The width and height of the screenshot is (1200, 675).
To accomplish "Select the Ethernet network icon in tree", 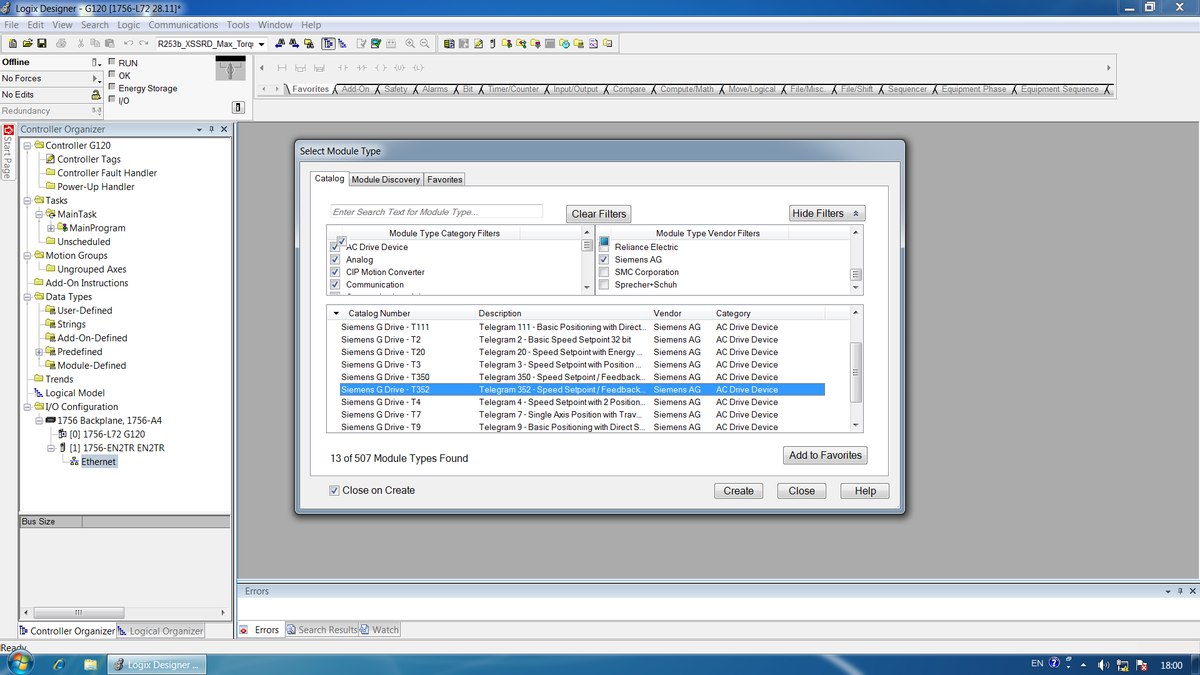I will [75, 462].
